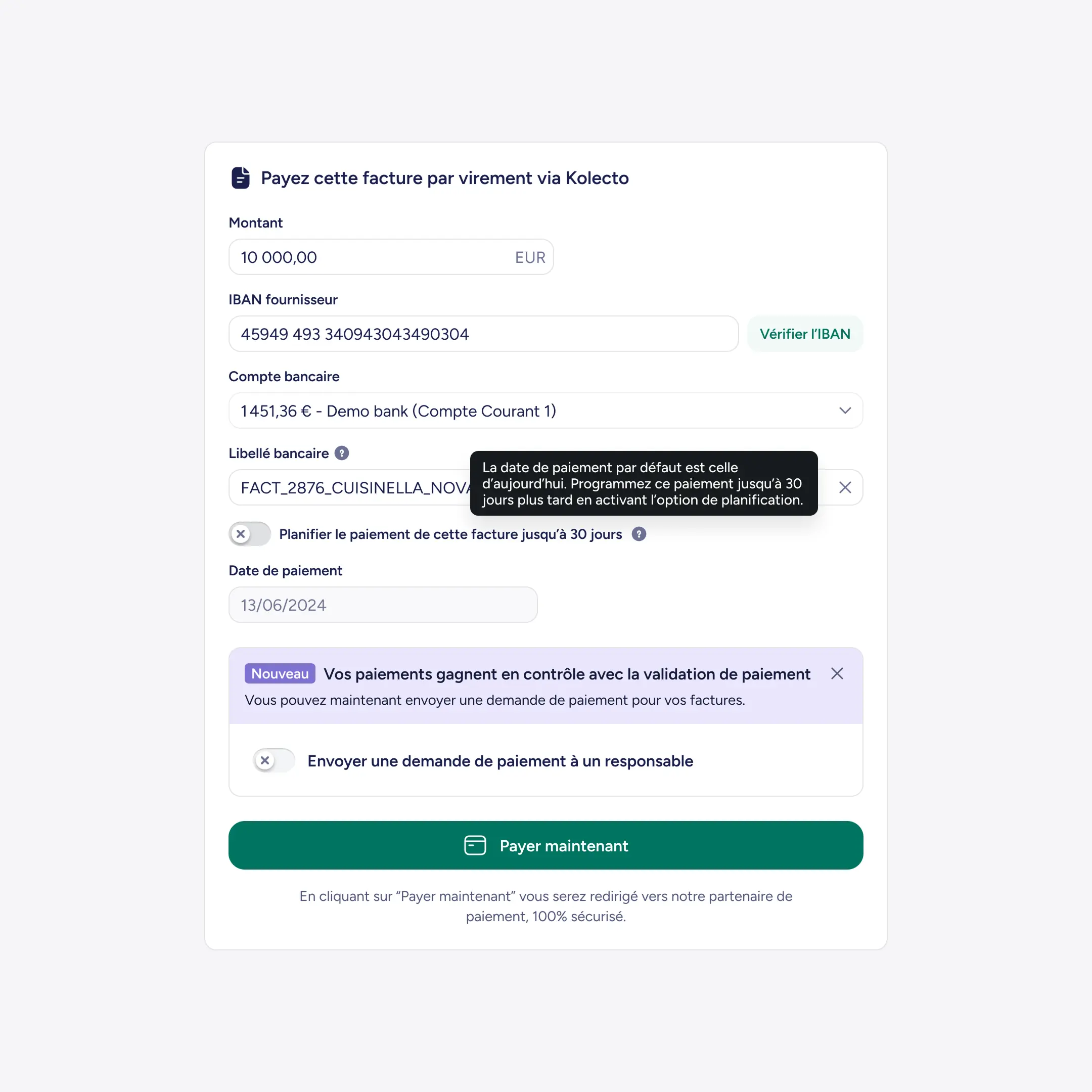Click the Libellé bancaire text field
This screenshot has width=1092, height=1092.
tap(545, 487)
